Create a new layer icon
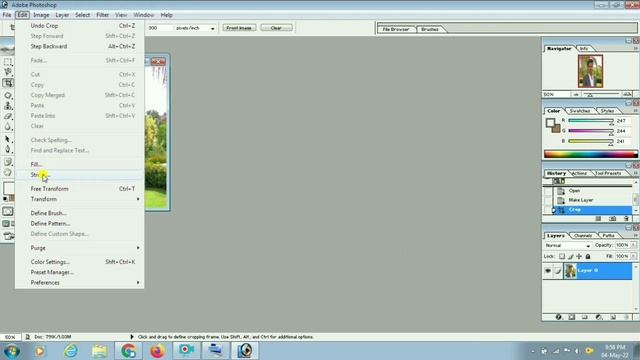Image resolution: width=640 pixels, height=360 pixels. point(613,317)
